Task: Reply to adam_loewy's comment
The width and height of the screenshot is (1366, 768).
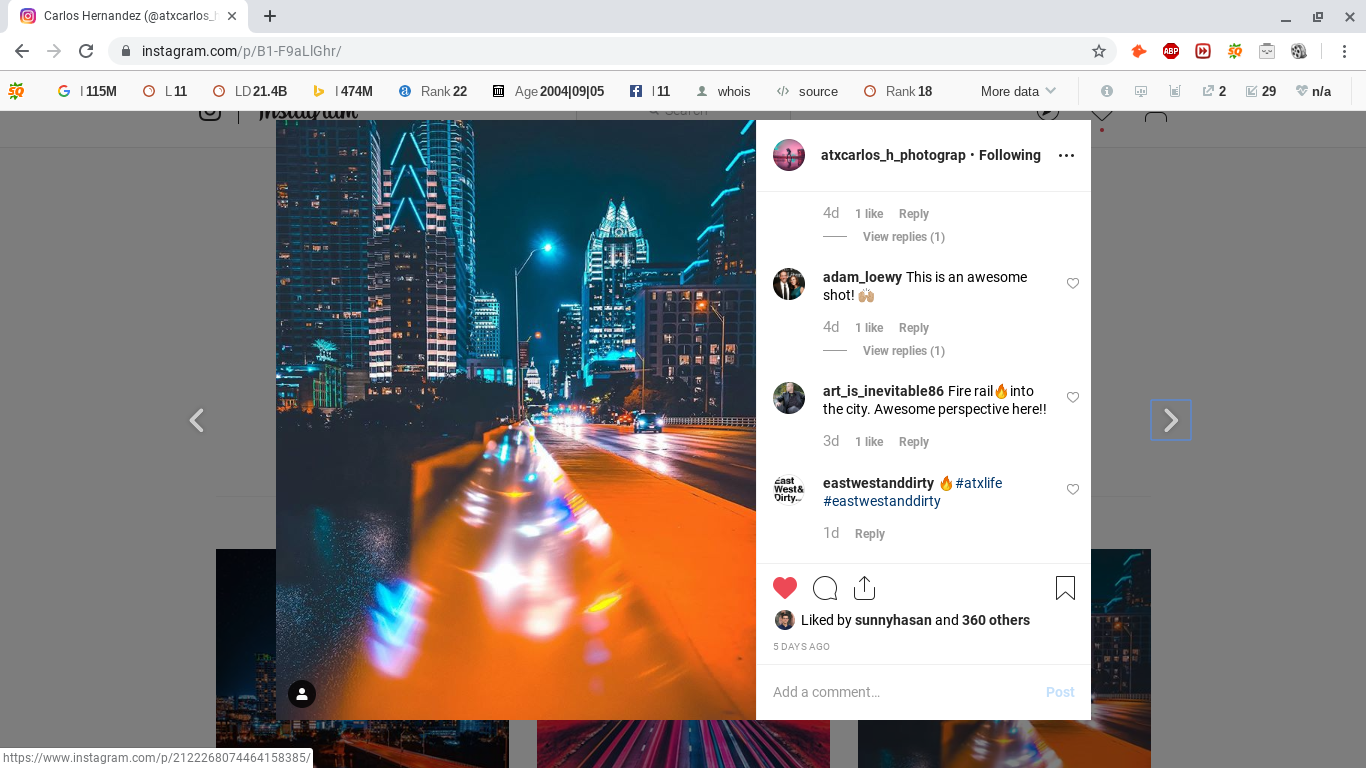Action: 914,328
